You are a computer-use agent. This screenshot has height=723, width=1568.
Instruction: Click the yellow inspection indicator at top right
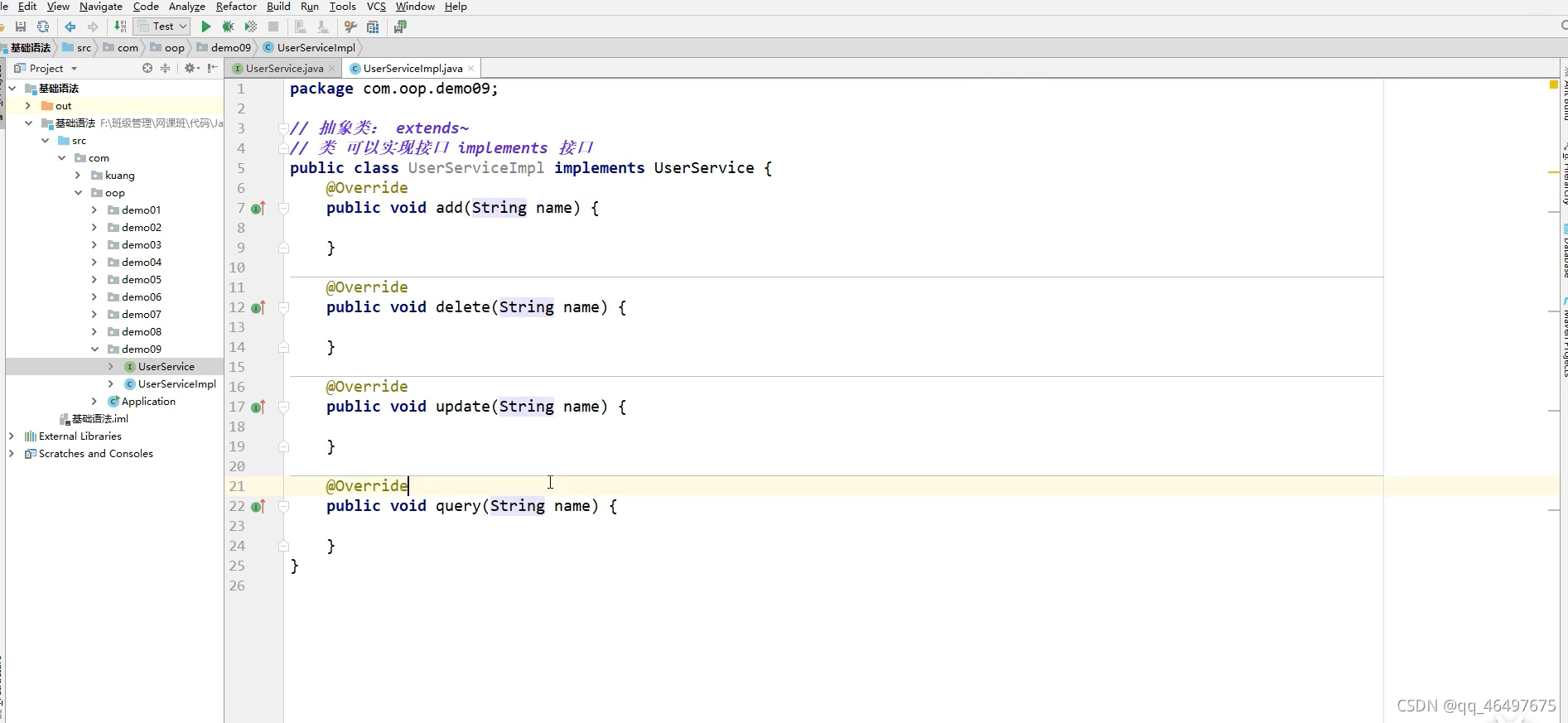(1553, 84)
